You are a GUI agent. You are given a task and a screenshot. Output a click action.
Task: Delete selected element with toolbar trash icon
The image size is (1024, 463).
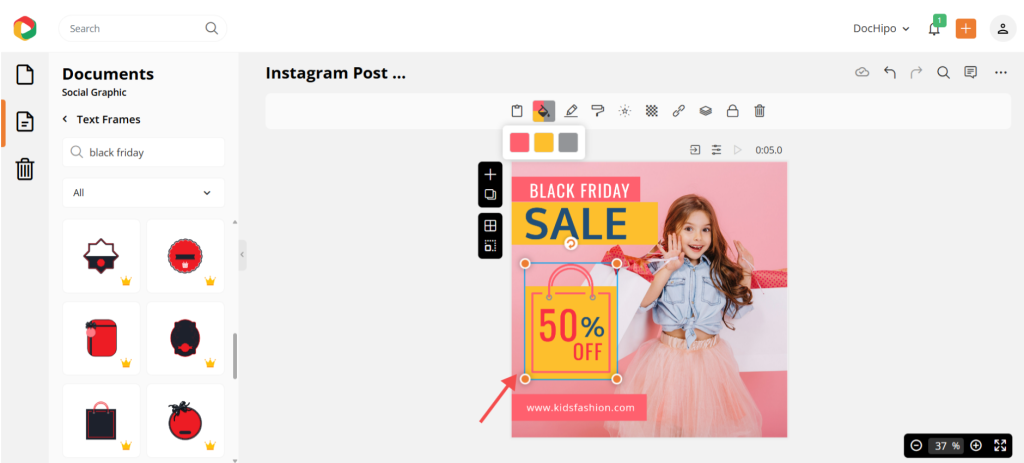[x=760, y=111]
